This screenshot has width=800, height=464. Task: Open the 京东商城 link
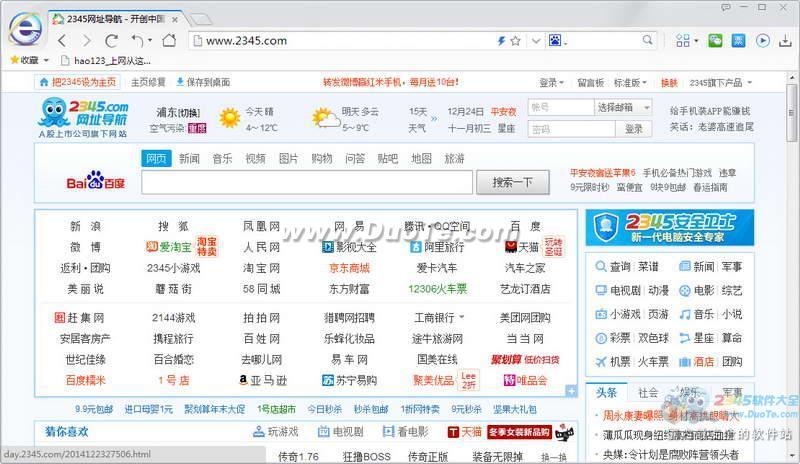[349, 268]
